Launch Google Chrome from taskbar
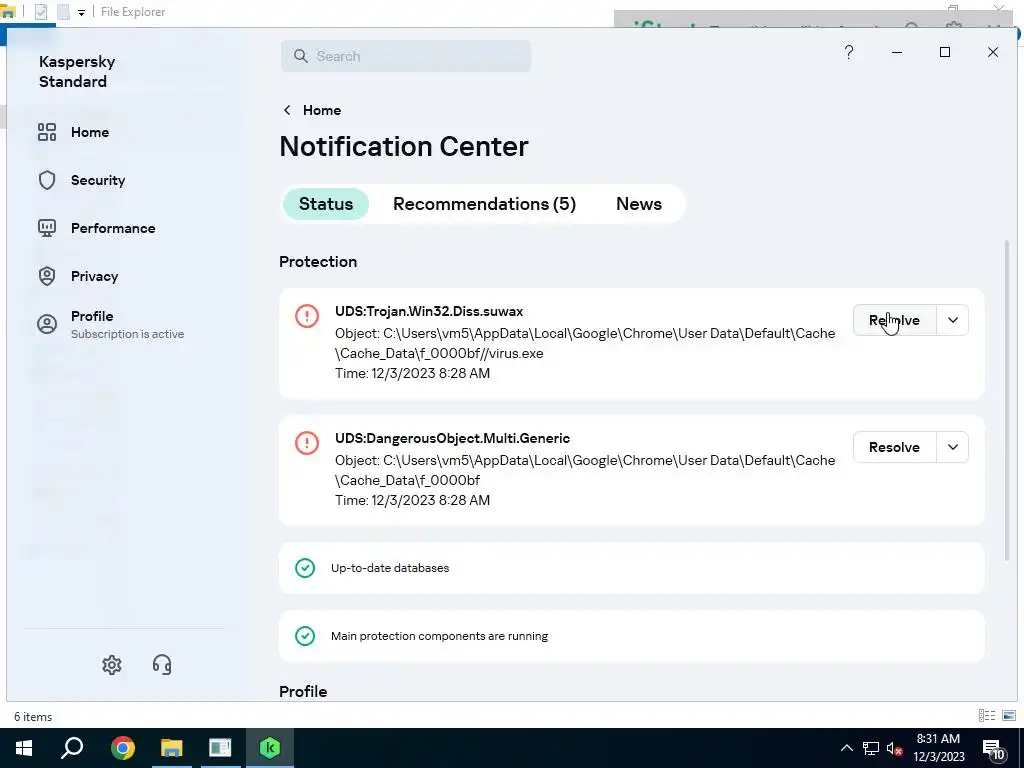 (123, 748)
